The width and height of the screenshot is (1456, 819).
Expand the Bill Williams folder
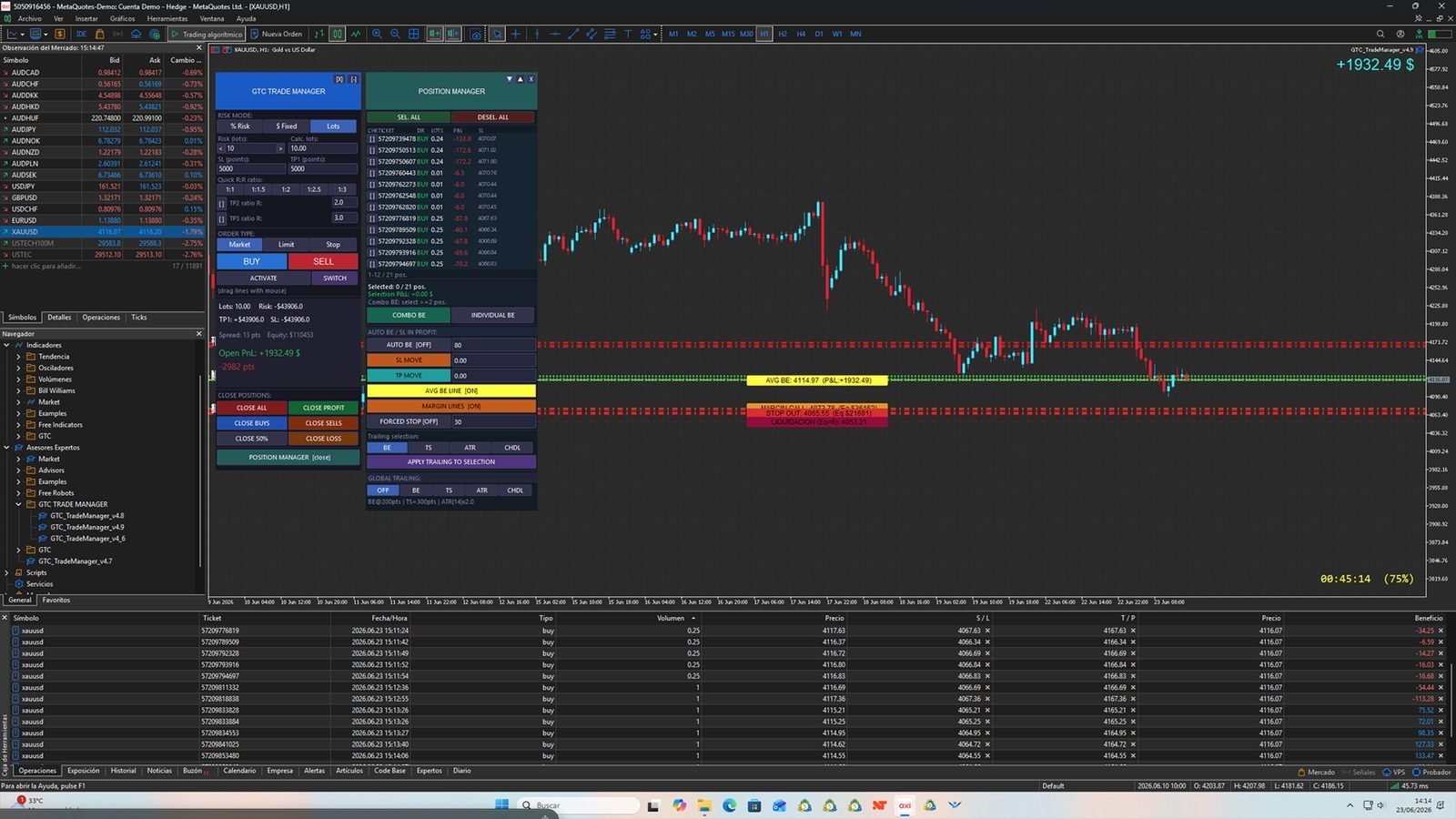(18, 390)
